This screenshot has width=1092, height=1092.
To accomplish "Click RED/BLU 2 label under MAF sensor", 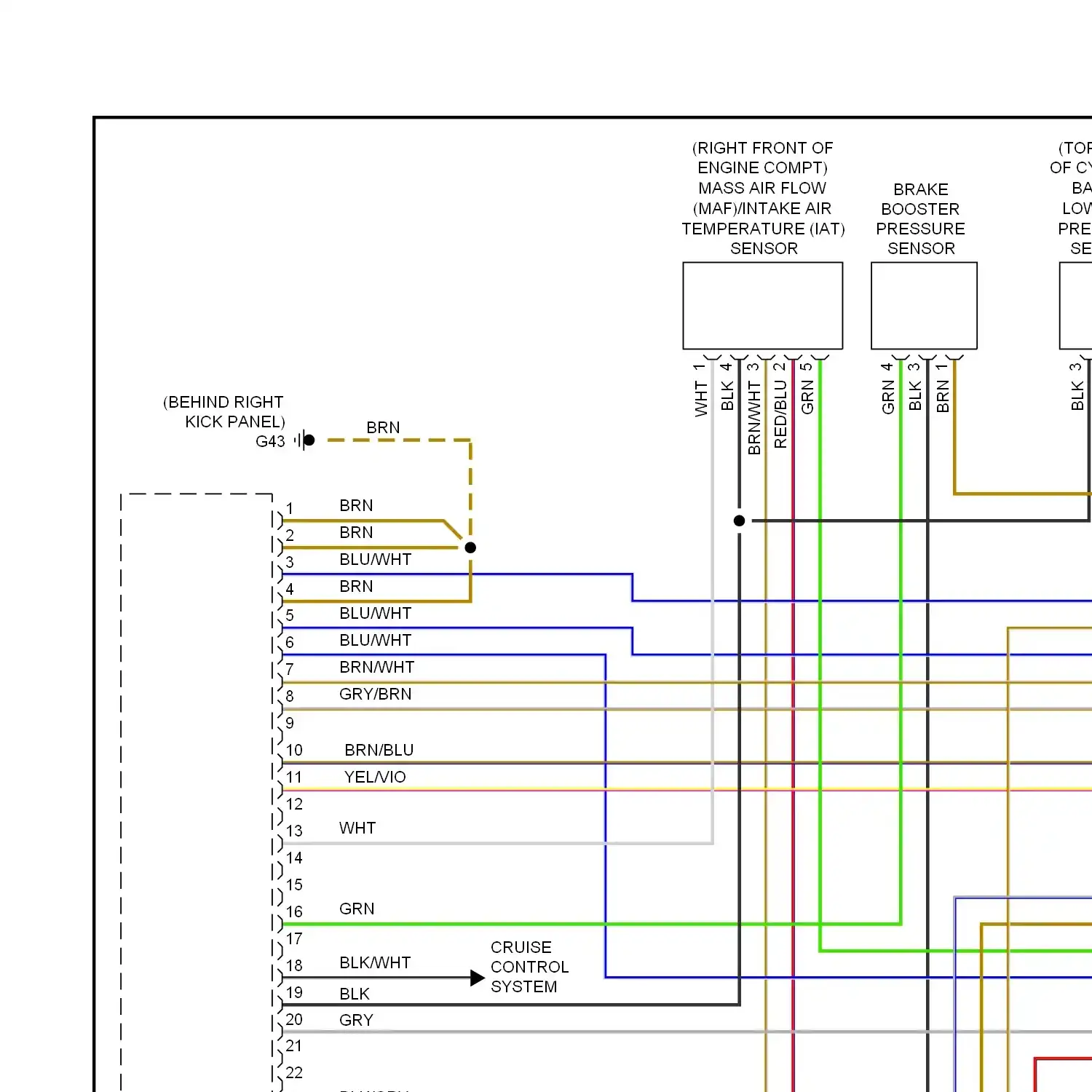I will point(780,405).
